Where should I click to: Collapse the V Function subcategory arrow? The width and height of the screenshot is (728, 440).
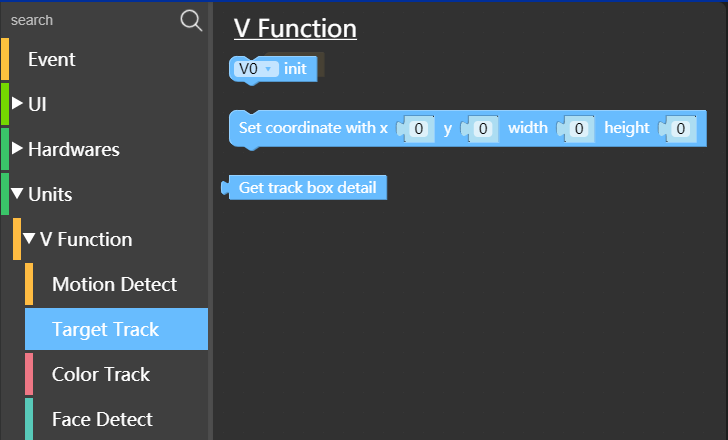[x=29, y=239]
